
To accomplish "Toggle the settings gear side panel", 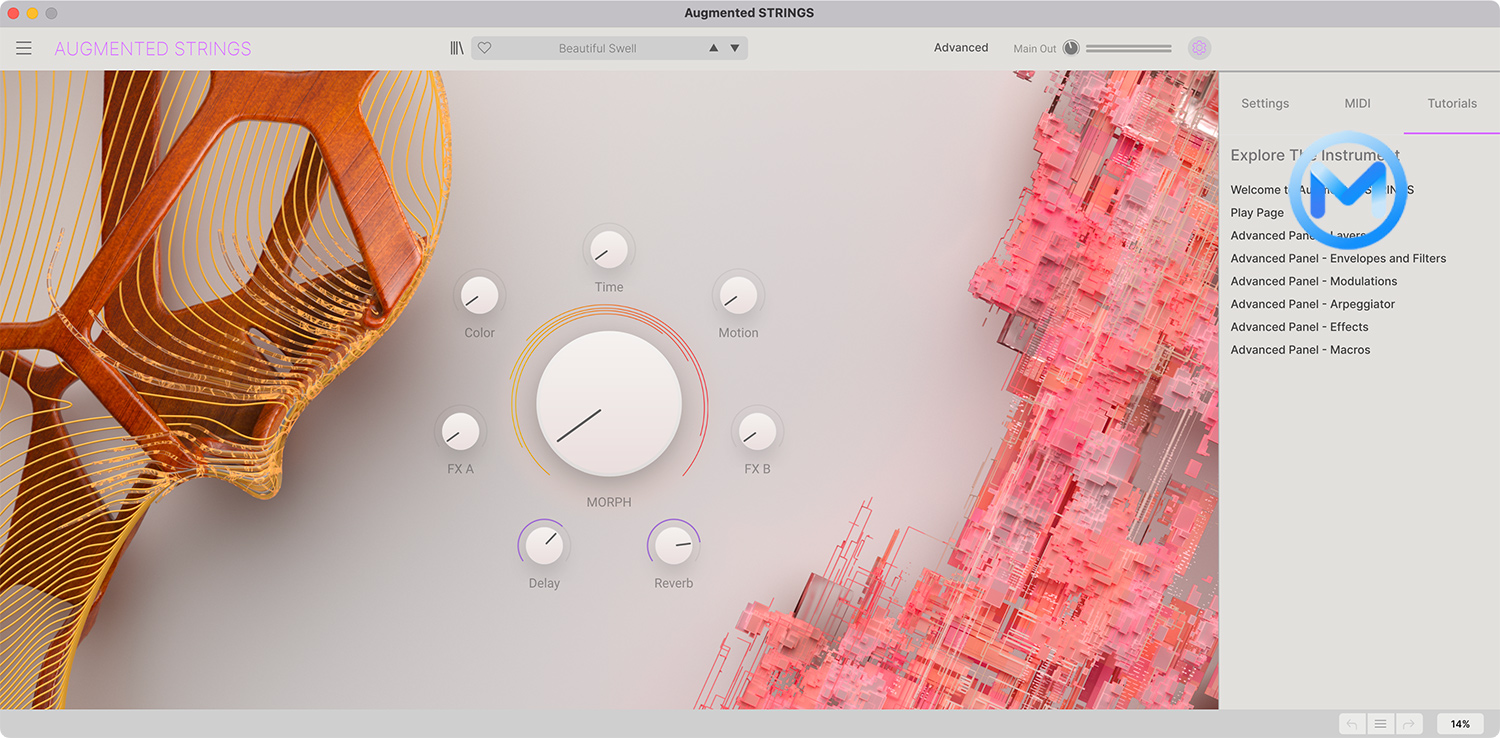I will (x=1199, y=48).
